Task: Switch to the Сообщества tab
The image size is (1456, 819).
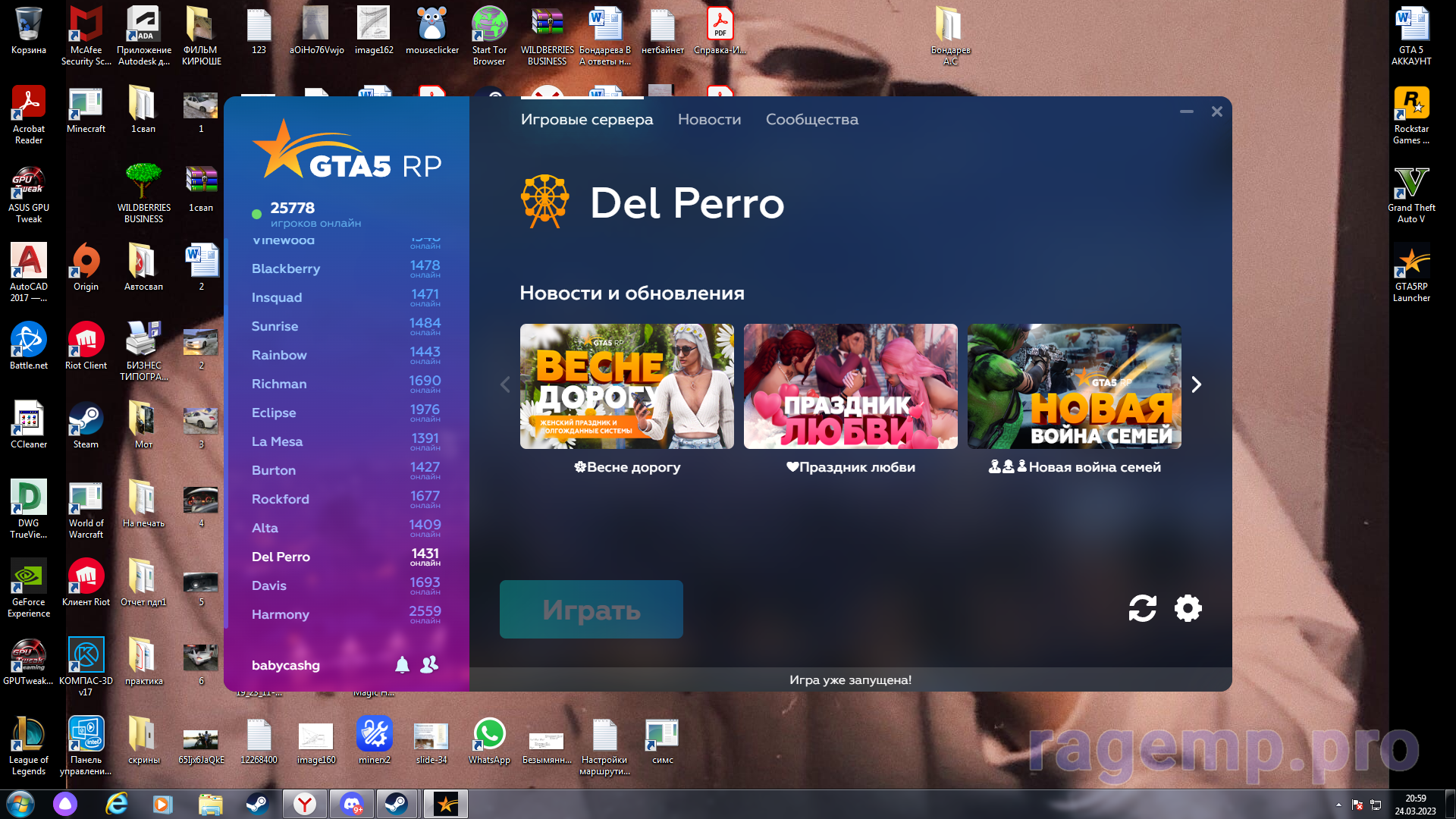Action: coord(811,119)
